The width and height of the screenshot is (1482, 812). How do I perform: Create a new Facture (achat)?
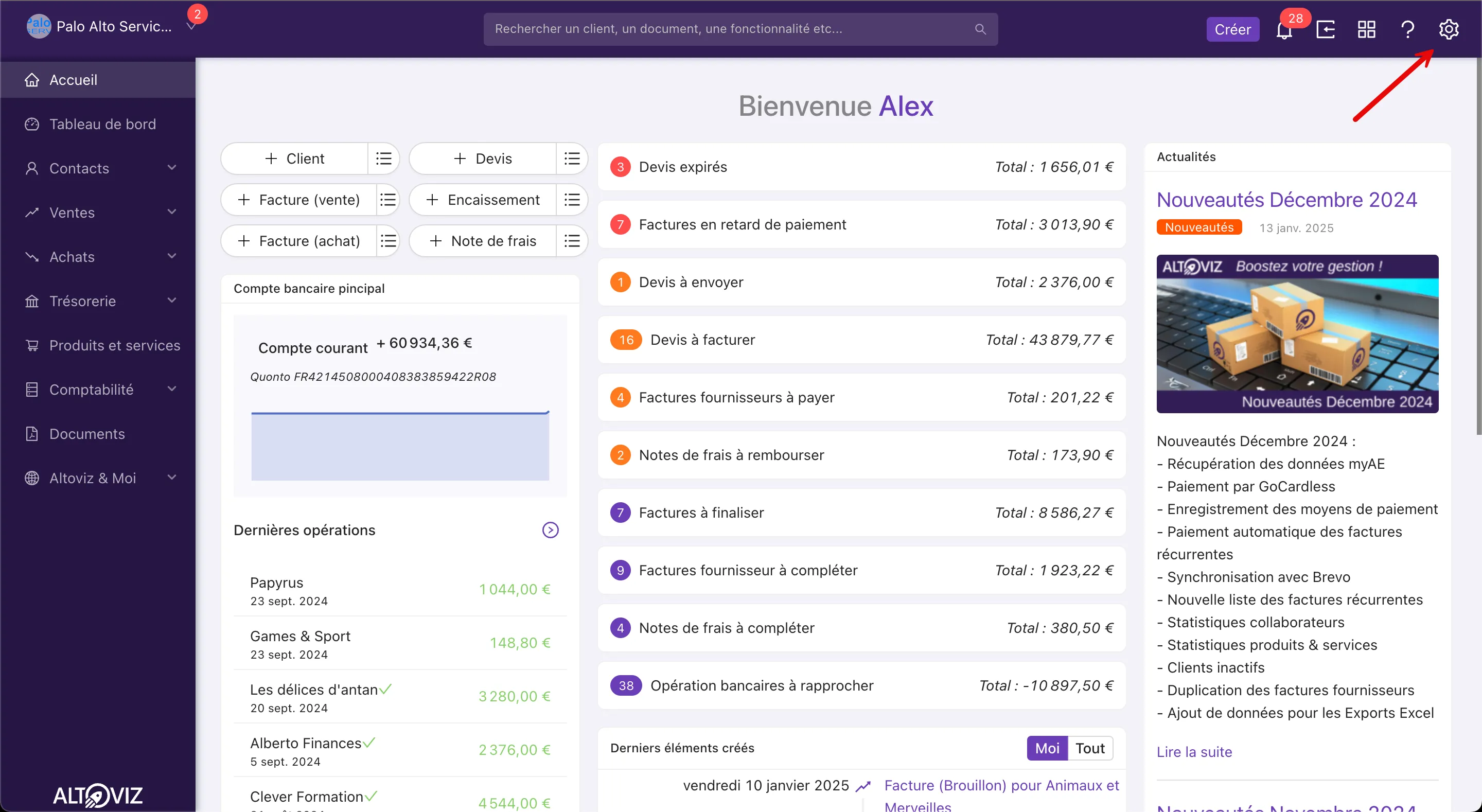(x=298, y=240)
